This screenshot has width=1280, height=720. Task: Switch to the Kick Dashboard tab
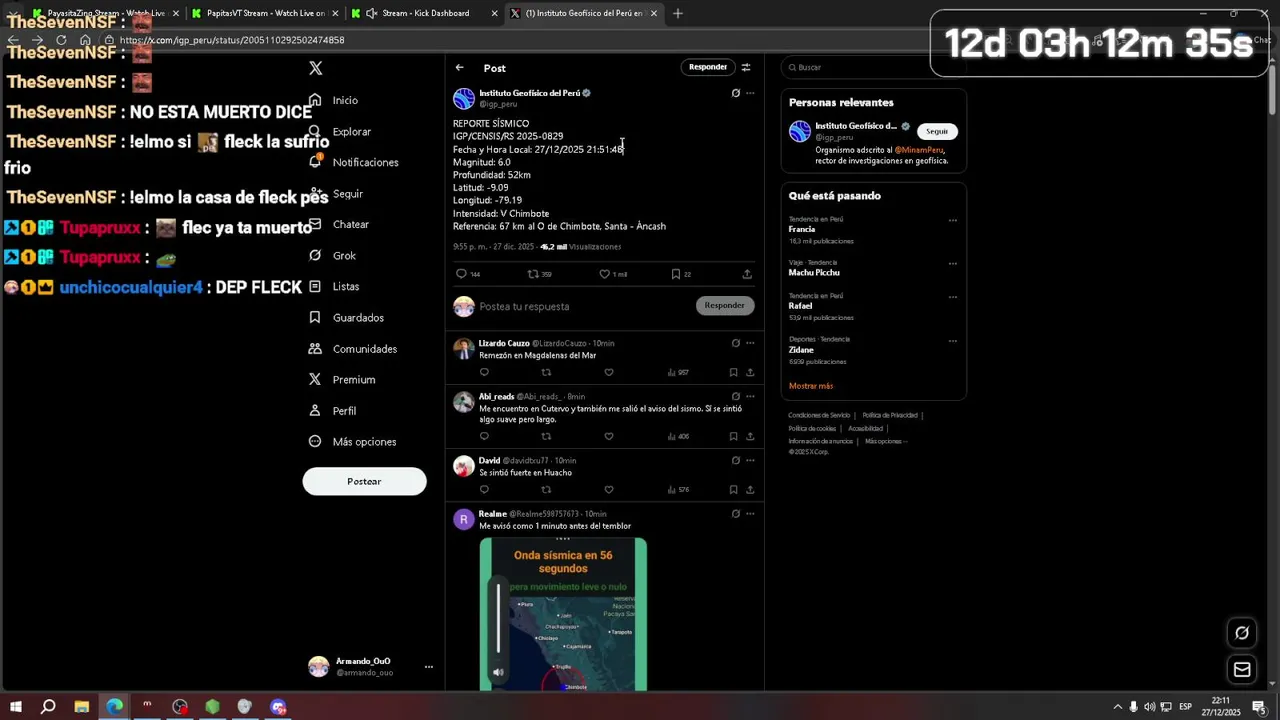click(426, 13)
